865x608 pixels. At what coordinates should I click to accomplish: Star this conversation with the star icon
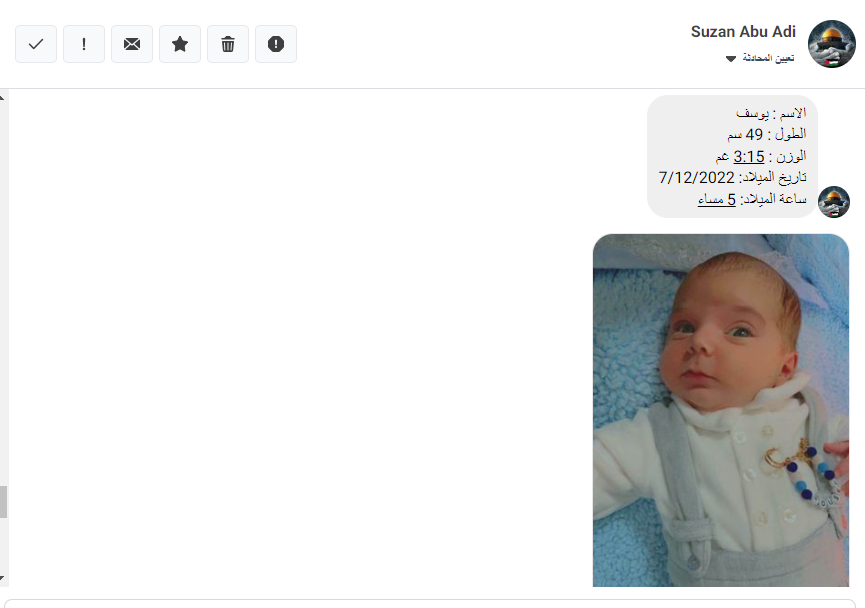pos(180,44)
